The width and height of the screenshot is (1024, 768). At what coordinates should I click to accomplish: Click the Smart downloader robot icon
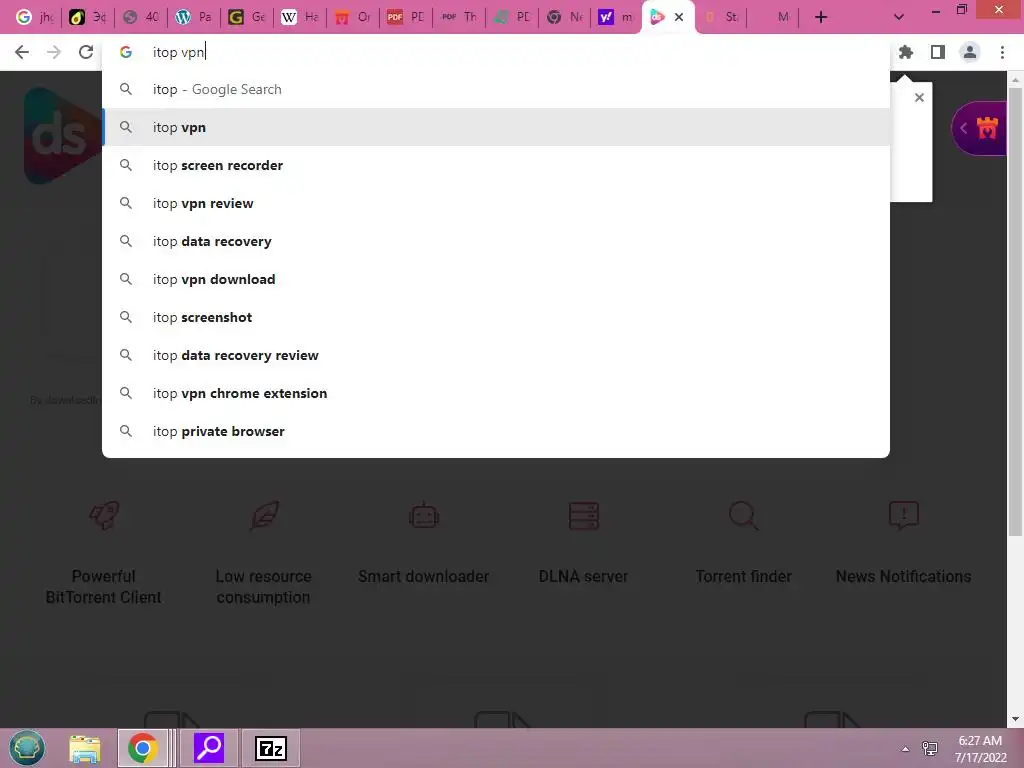point(424,515)
